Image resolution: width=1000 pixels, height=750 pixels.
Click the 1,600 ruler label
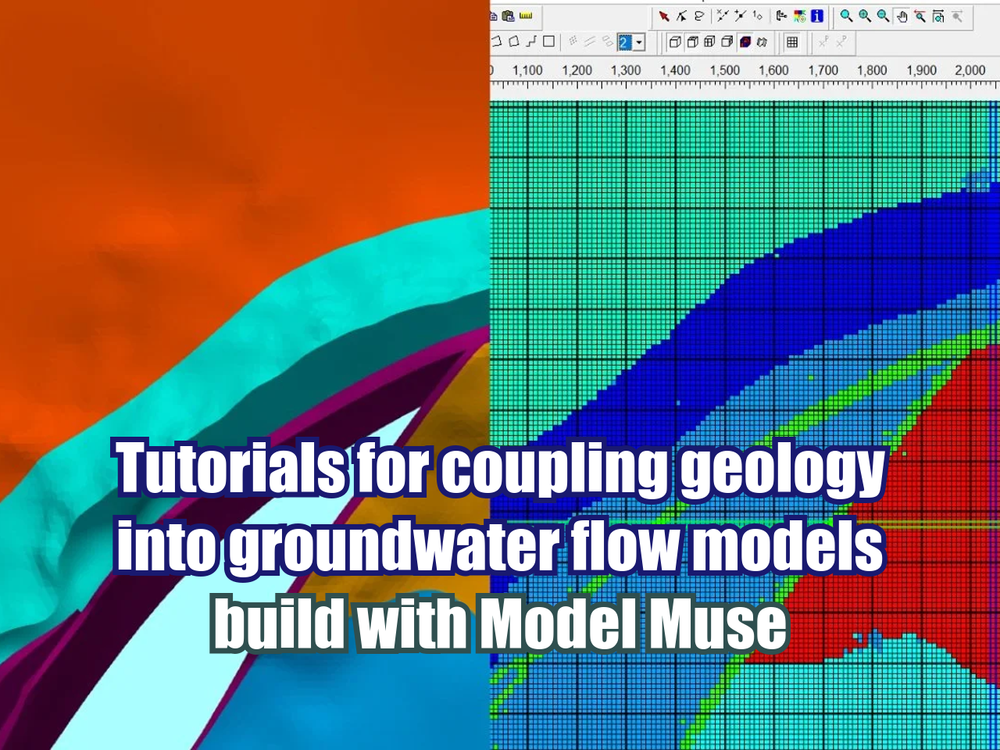pyautogui.click(x=774, y=70)
